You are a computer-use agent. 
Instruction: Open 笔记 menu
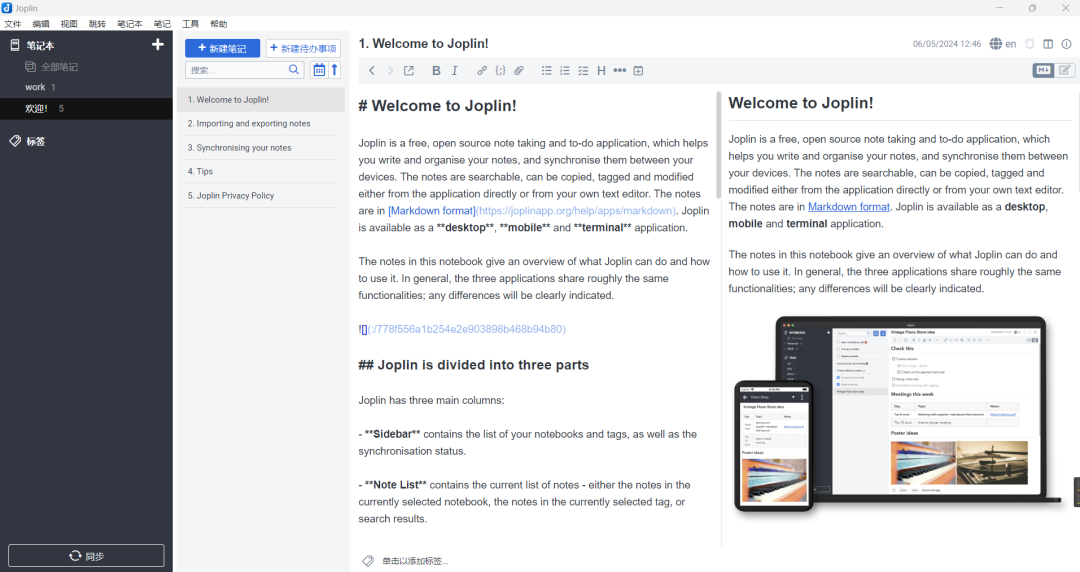(162, 23)
